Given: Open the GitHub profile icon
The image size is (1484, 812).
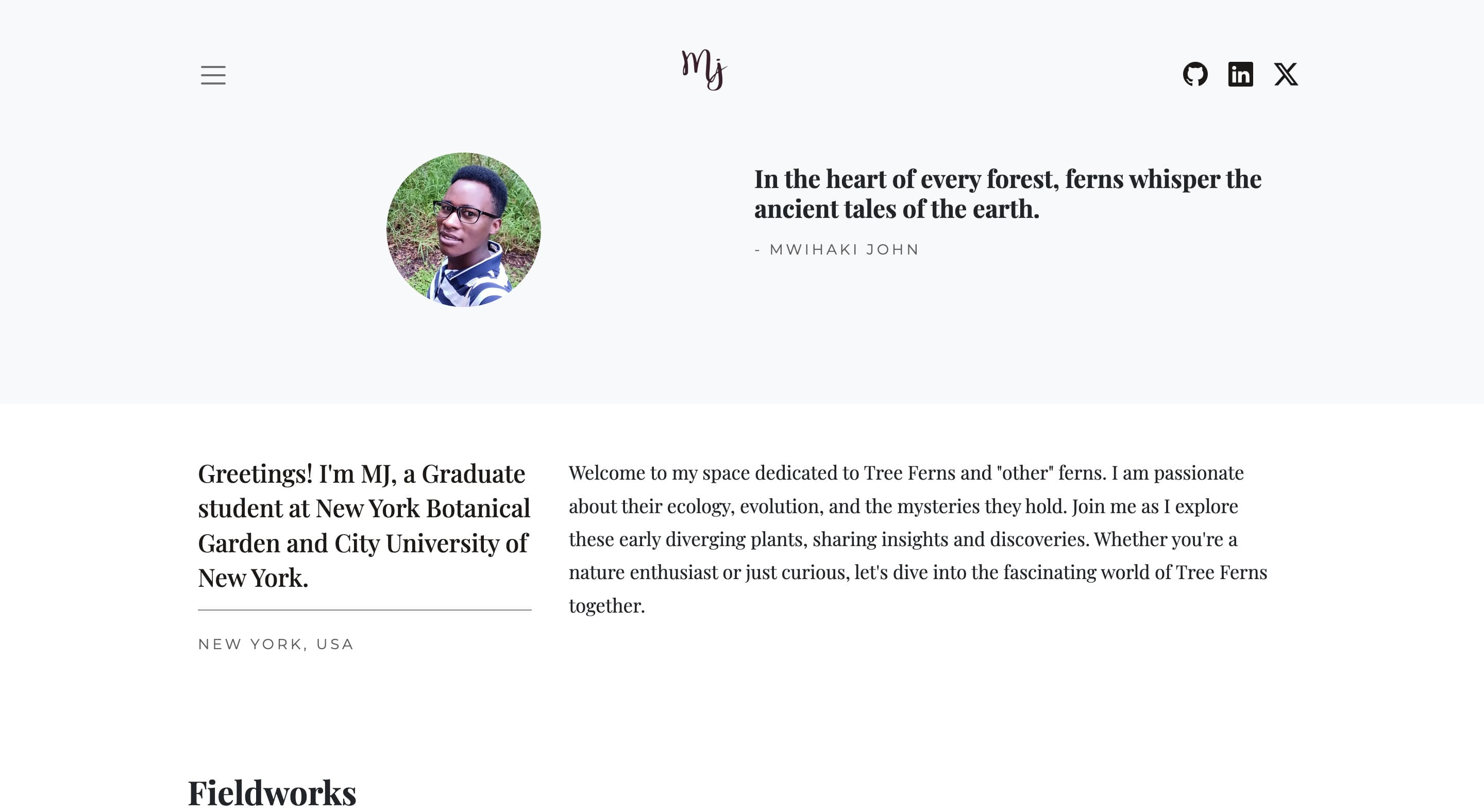Looking at the screenshot, I should 1195,74.
